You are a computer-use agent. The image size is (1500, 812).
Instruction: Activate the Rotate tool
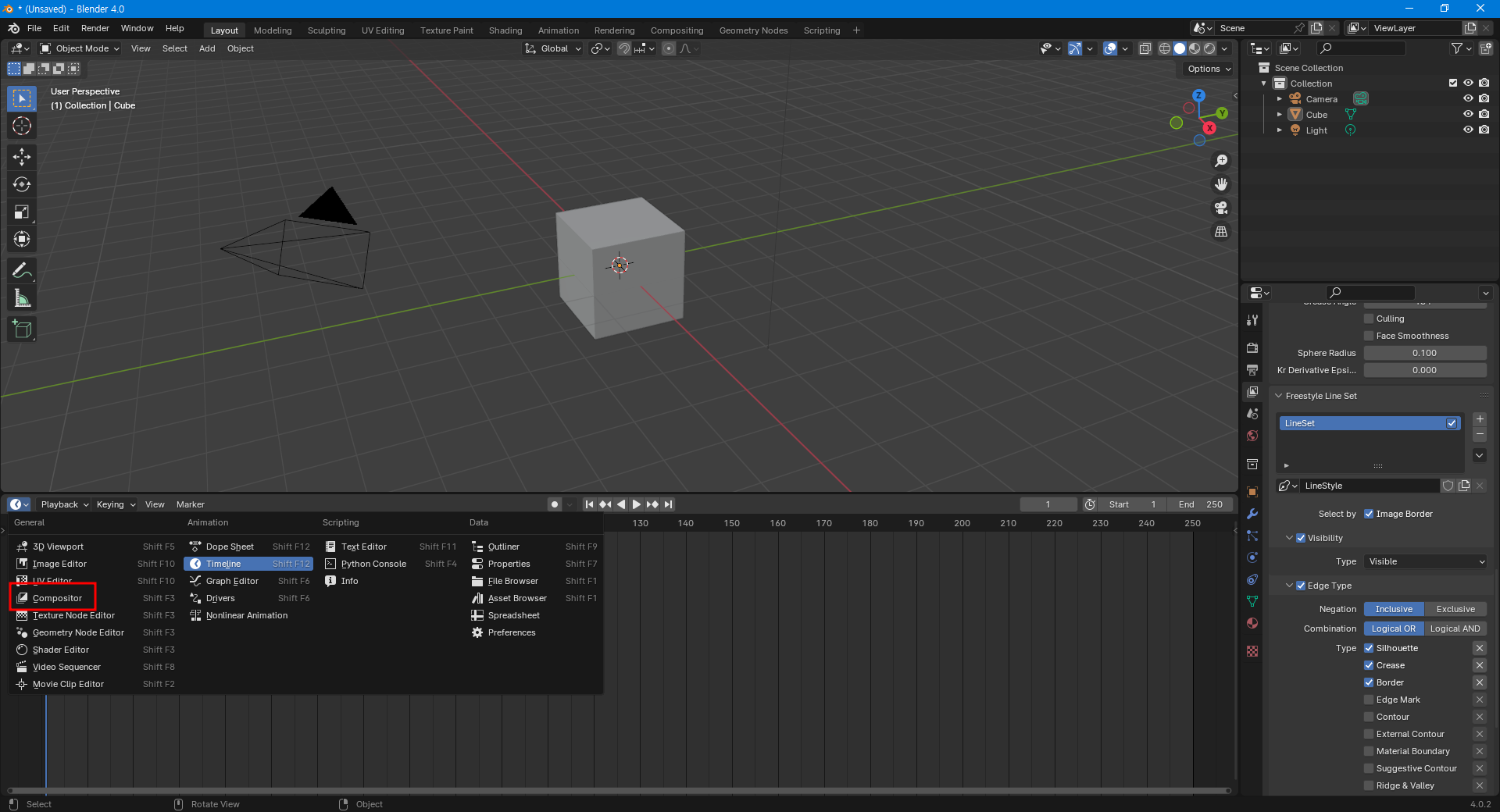pyautogui.click(x=22, y=184)
